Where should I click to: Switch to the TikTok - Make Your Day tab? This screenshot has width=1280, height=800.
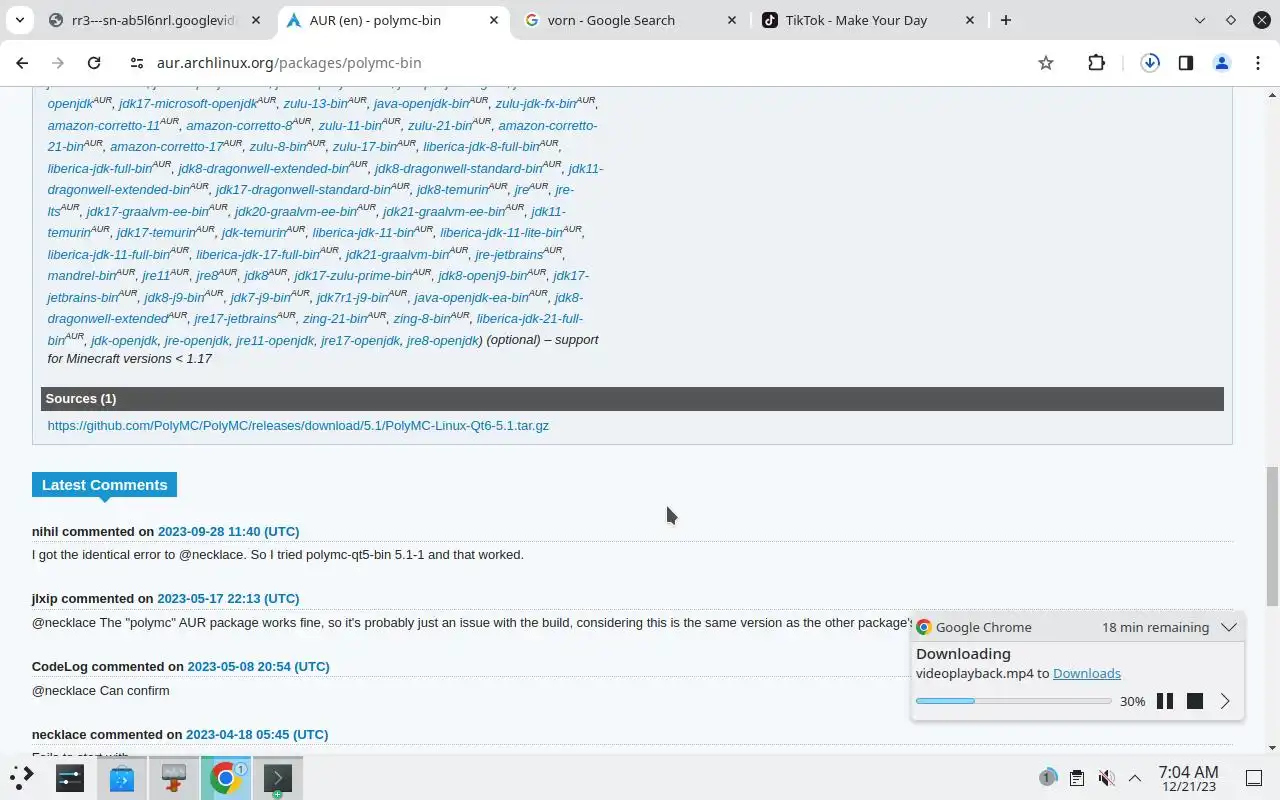(x=868, y=20)
